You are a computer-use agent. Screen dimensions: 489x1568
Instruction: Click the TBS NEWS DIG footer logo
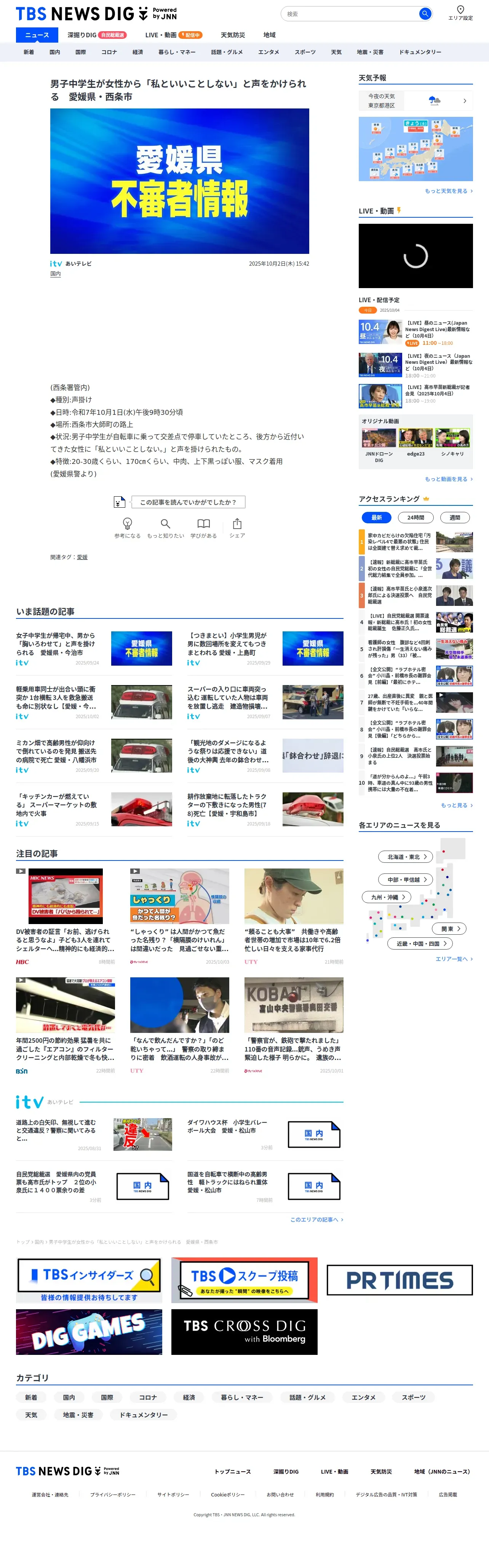point(67,1471)
